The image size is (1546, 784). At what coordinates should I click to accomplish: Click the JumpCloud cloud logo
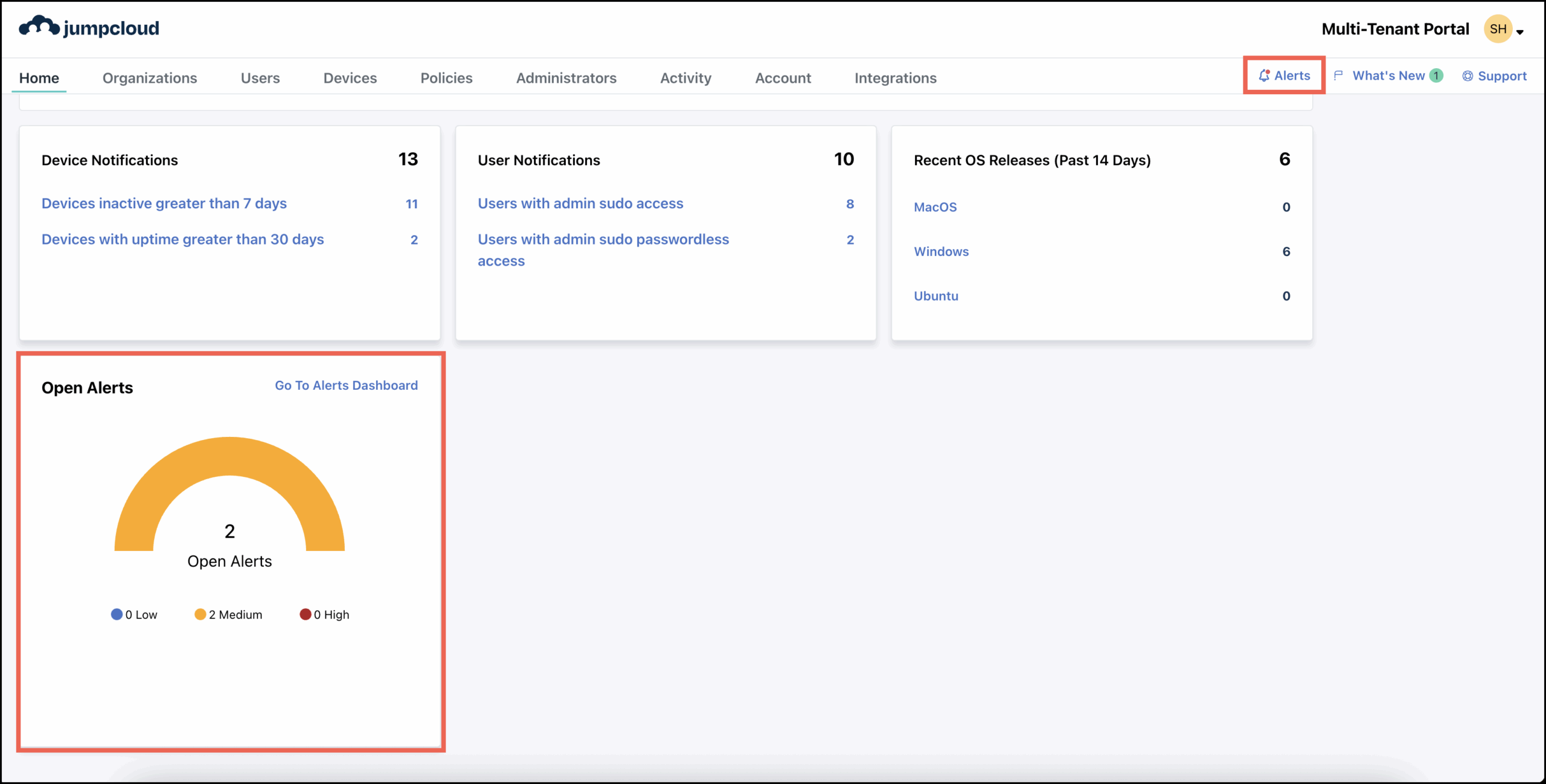coord(39,25)
